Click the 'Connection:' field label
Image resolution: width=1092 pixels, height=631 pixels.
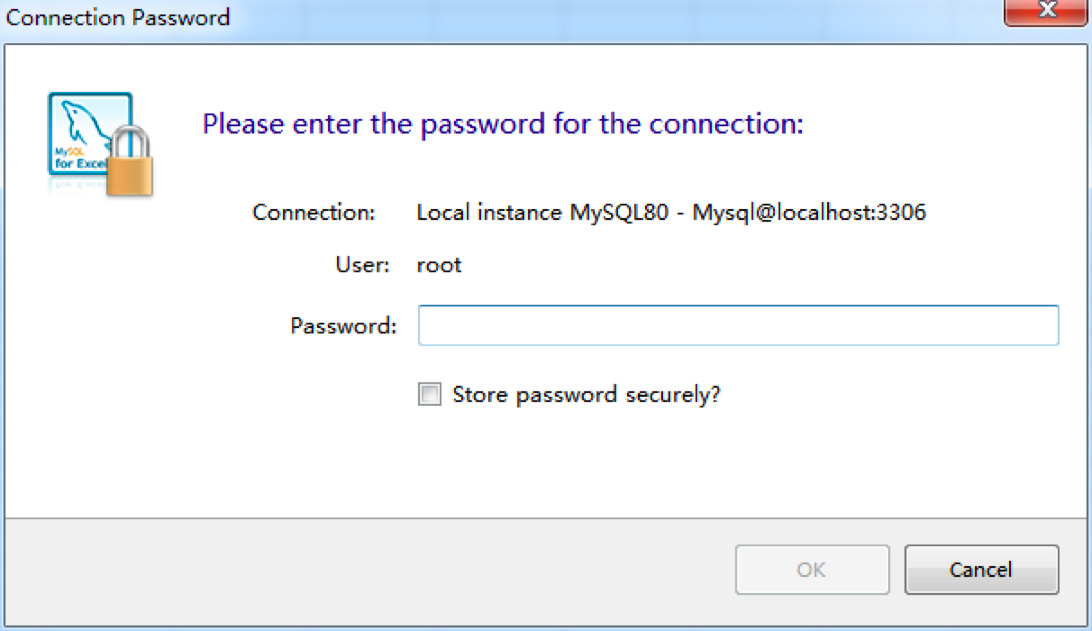pos(314,212)
